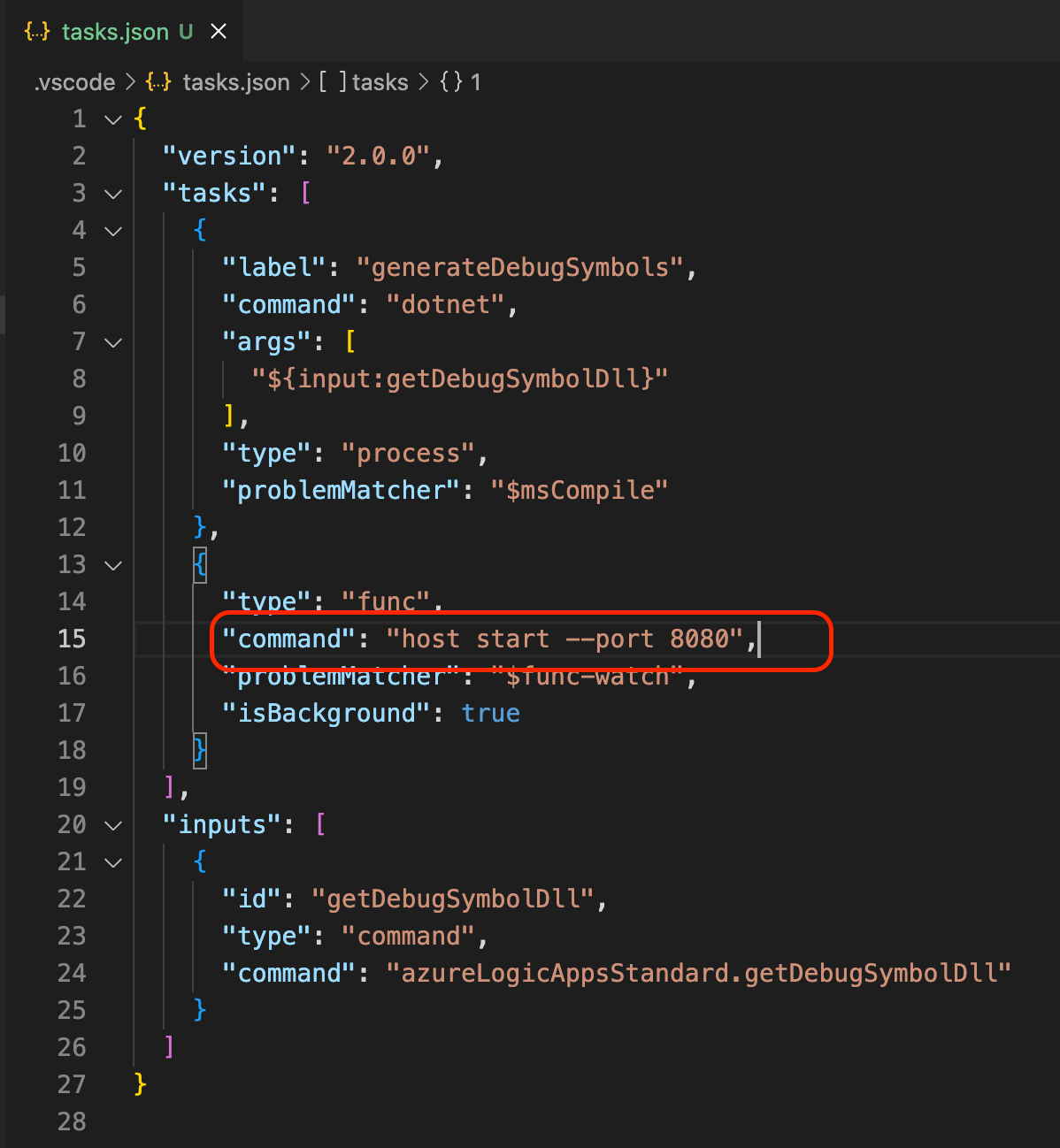Click line number 2 in the gutter
This screenshot has width=1060, height=1148.
pos(79,156)
